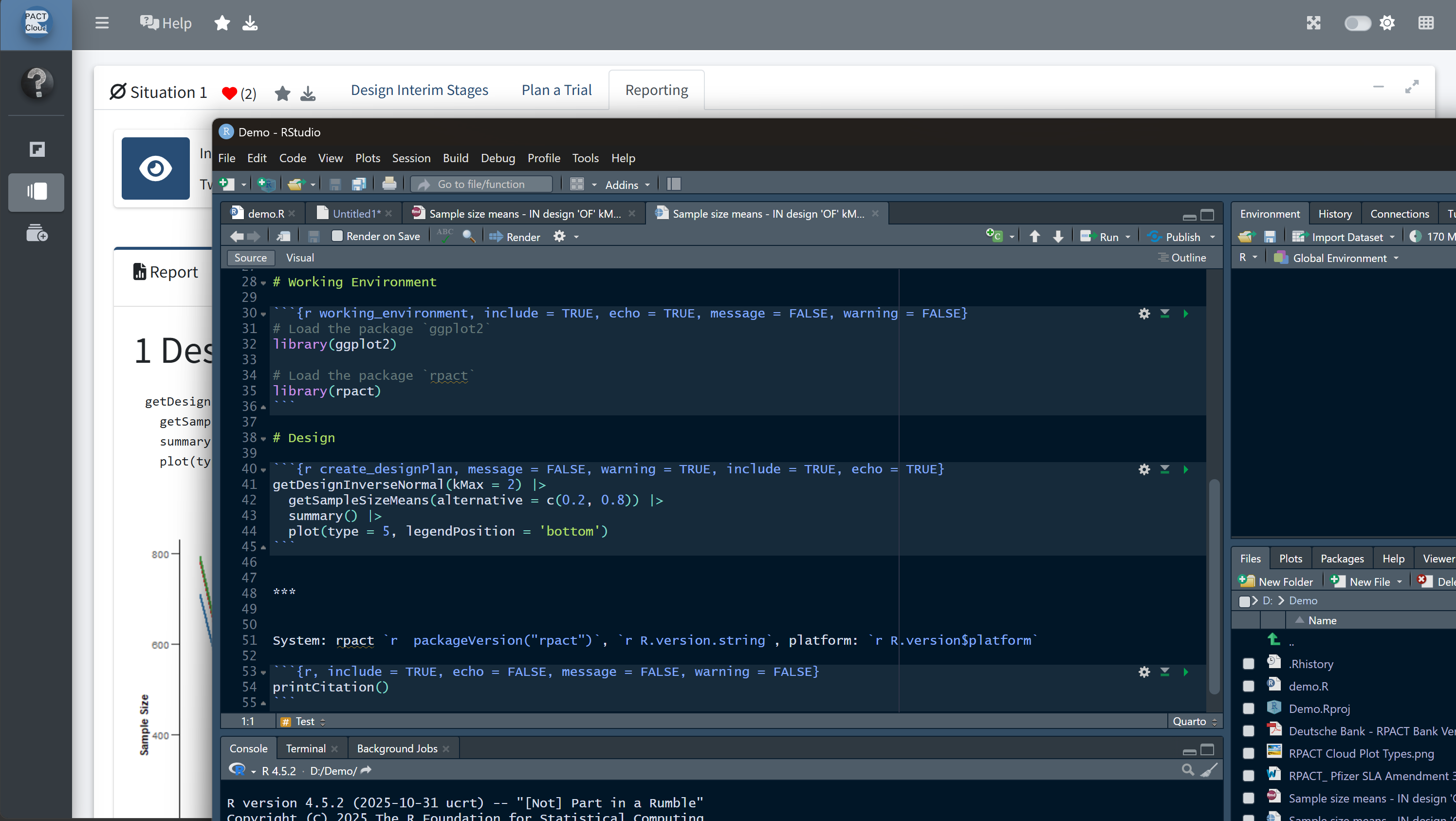Collapse the fold arrow at line 28
The image size is (1456, 821).
click(x=263, y=283)
